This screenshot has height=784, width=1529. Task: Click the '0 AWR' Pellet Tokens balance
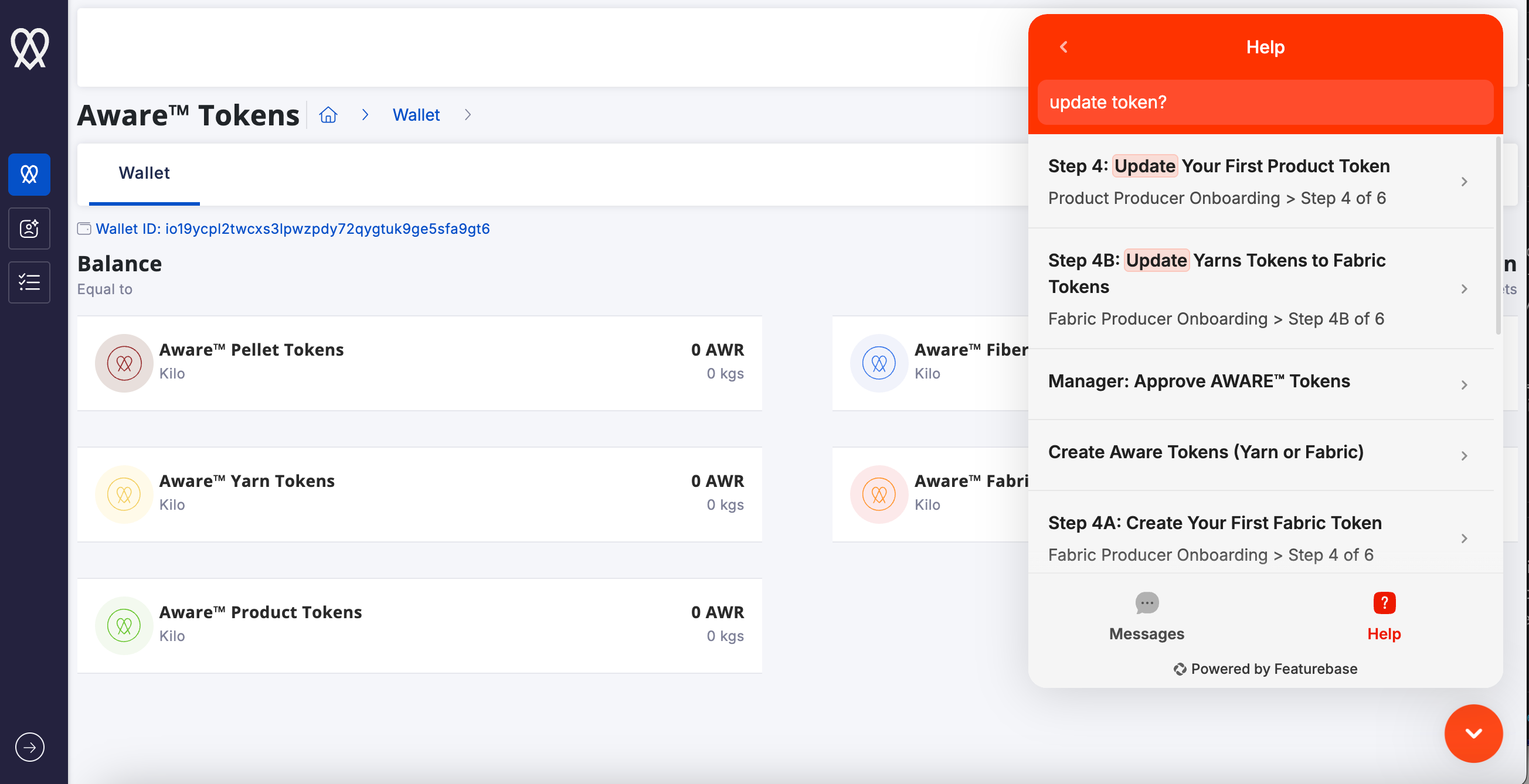tap(717, 350)
